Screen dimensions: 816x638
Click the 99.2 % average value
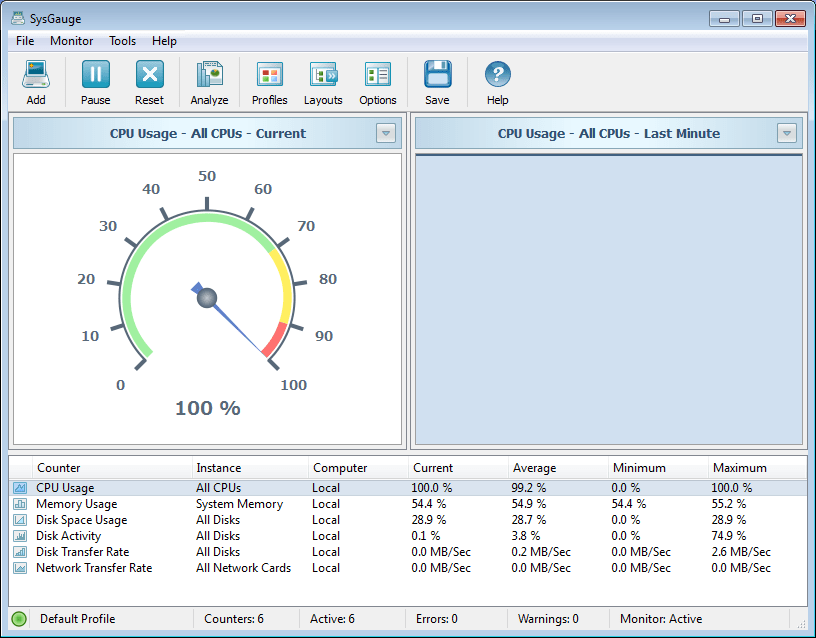pyautogui.click(x=529, y=488)
